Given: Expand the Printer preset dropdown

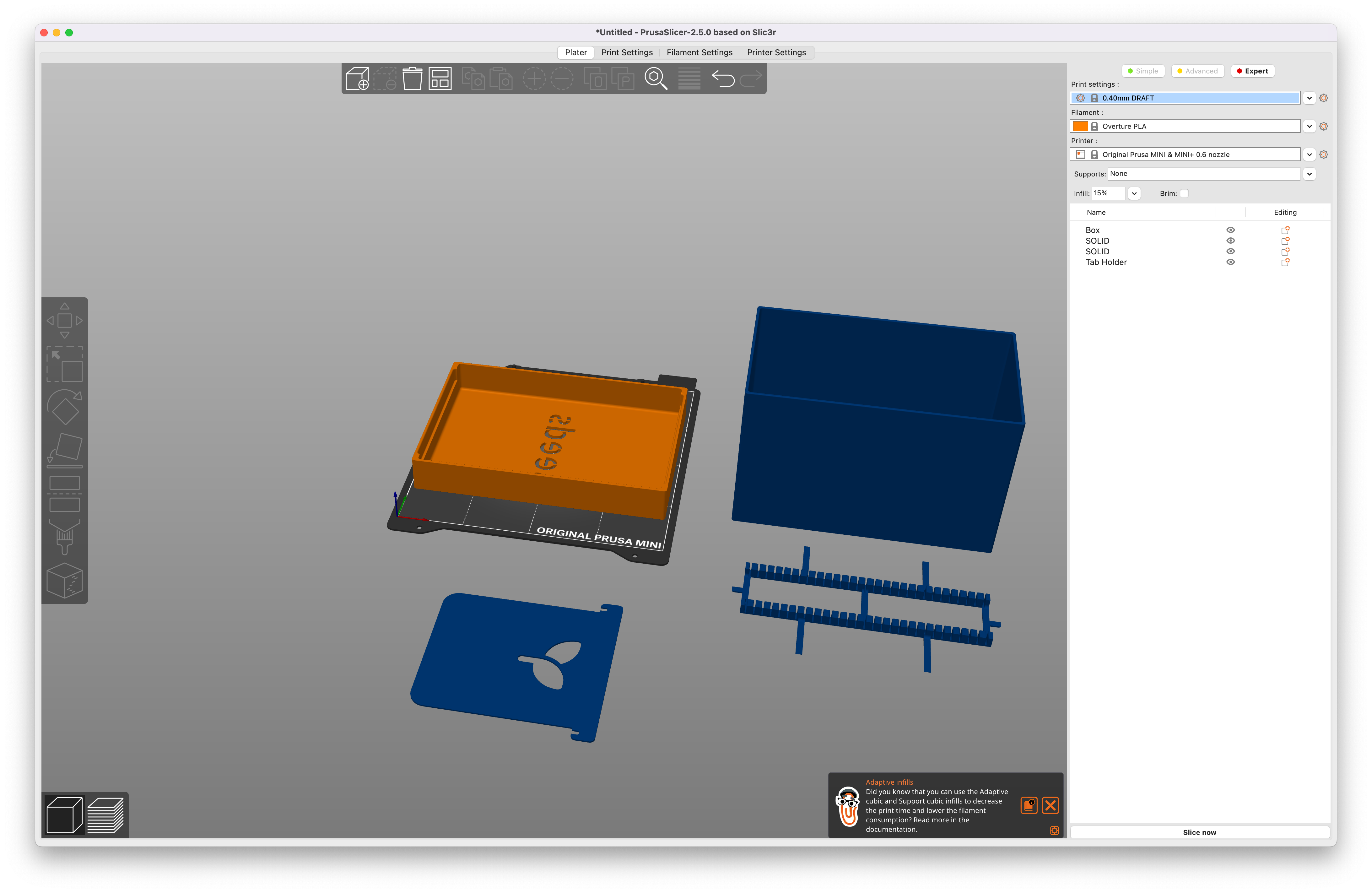Looking at the screenshot, I should 1309,154.
